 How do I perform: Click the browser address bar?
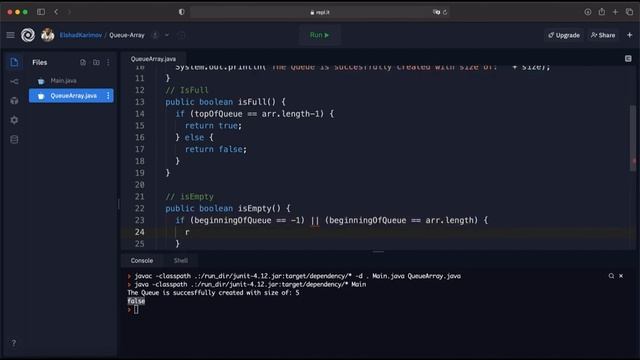(x=320, y=12)
